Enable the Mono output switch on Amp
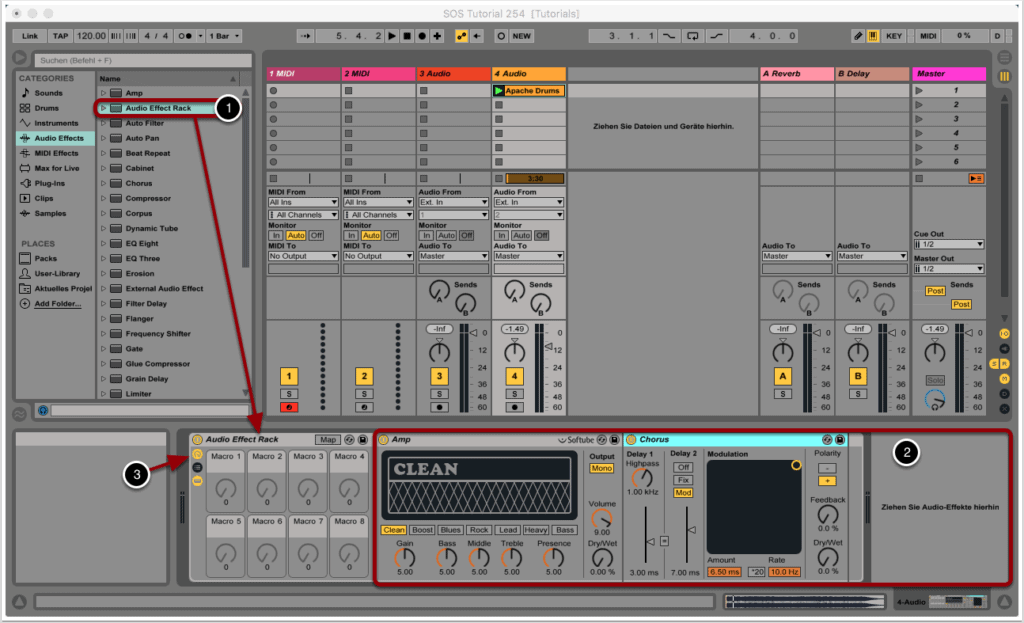Image resolution: width=1024 pixels, height=623 pixels. [x=601, y=468]
